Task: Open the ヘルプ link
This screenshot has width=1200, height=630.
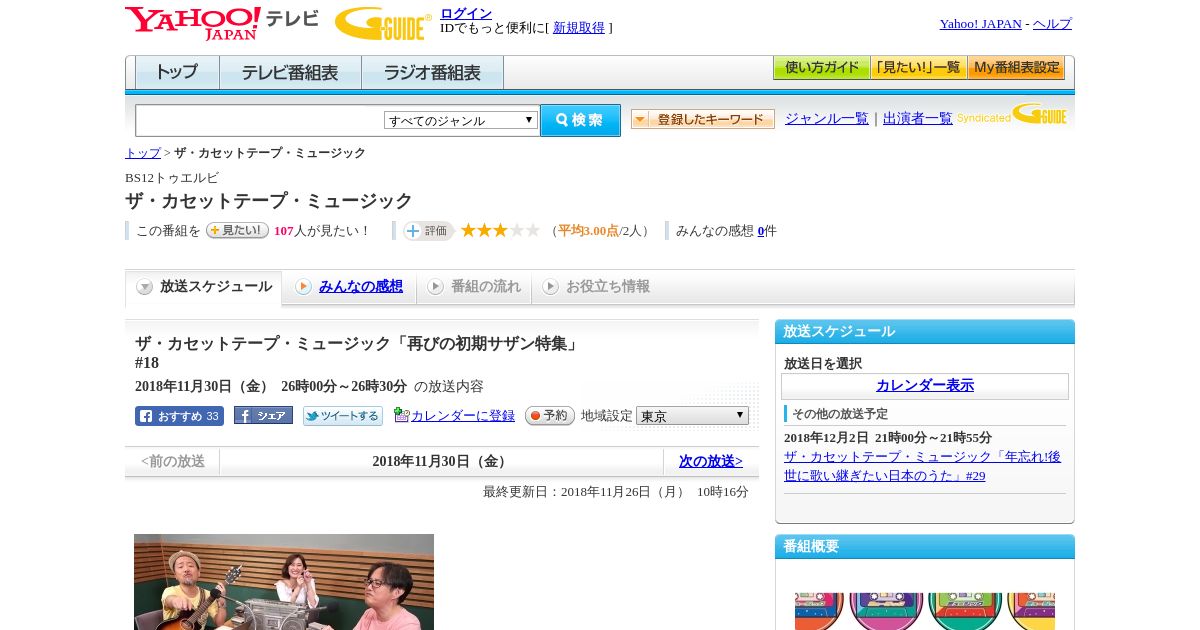Action: (1052, 24)
